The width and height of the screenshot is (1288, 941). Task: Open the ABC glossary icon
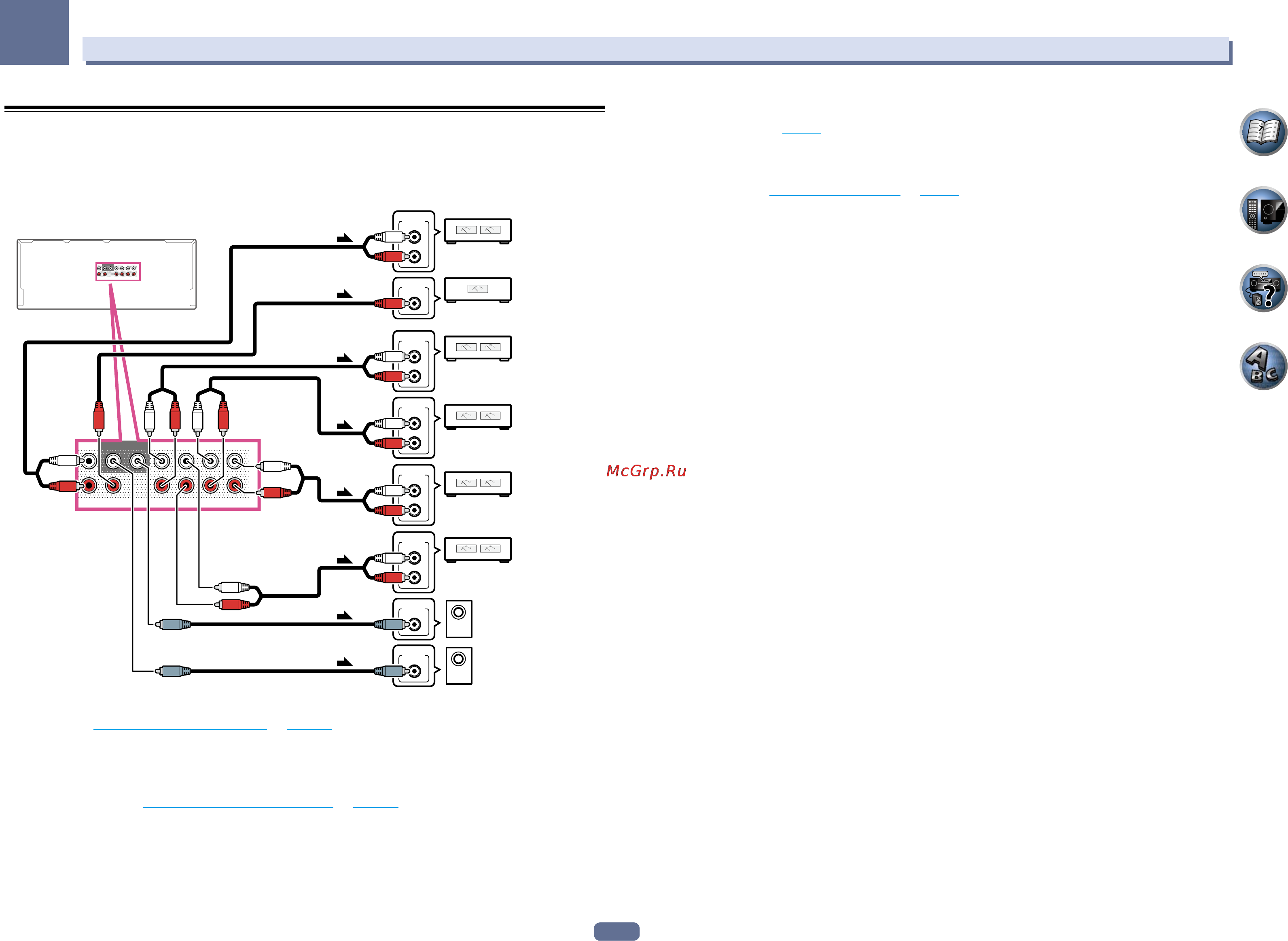tap(1263, 366)
